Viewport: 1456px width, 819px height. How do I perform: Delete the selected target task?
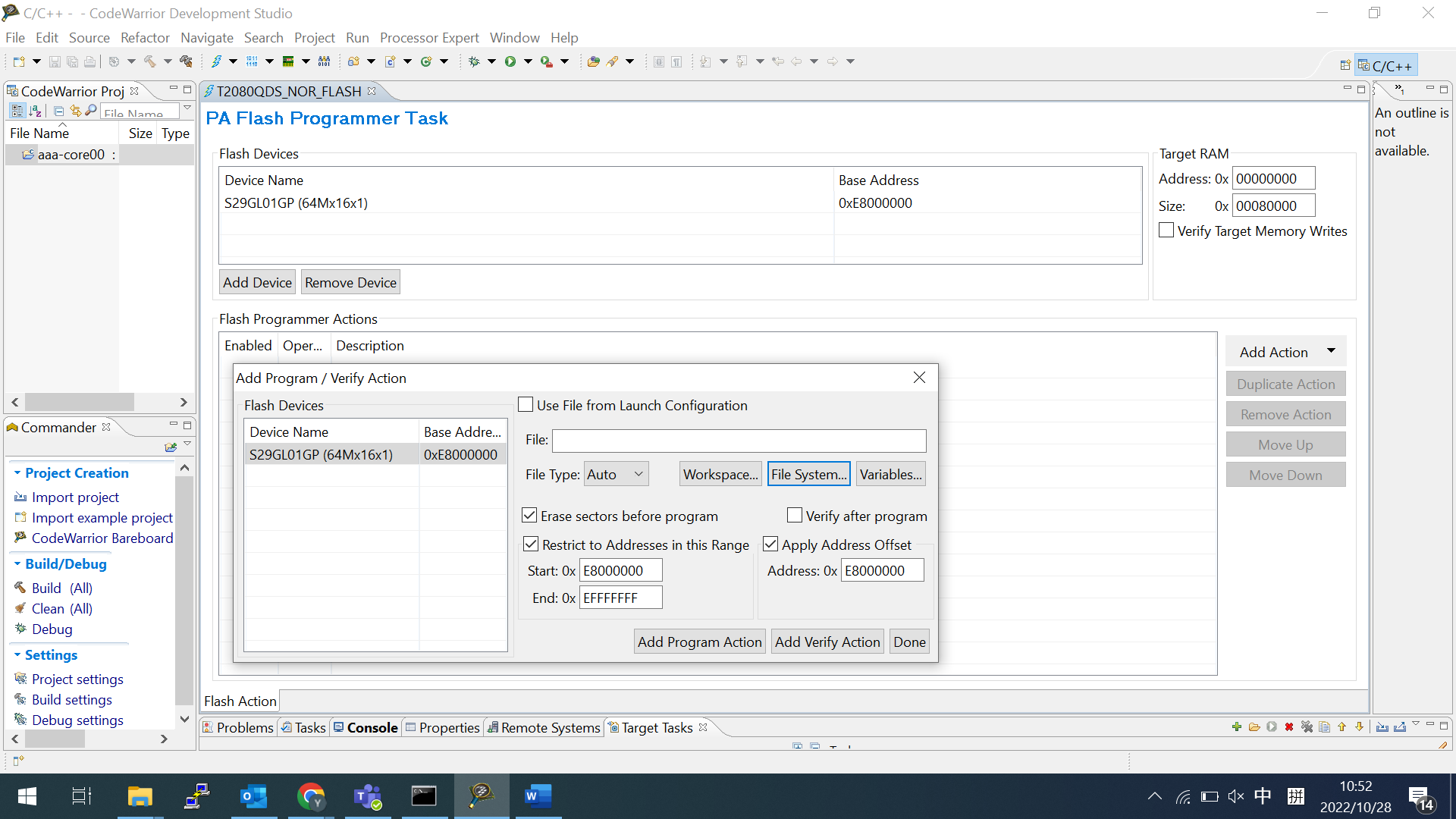[1289, 726]
